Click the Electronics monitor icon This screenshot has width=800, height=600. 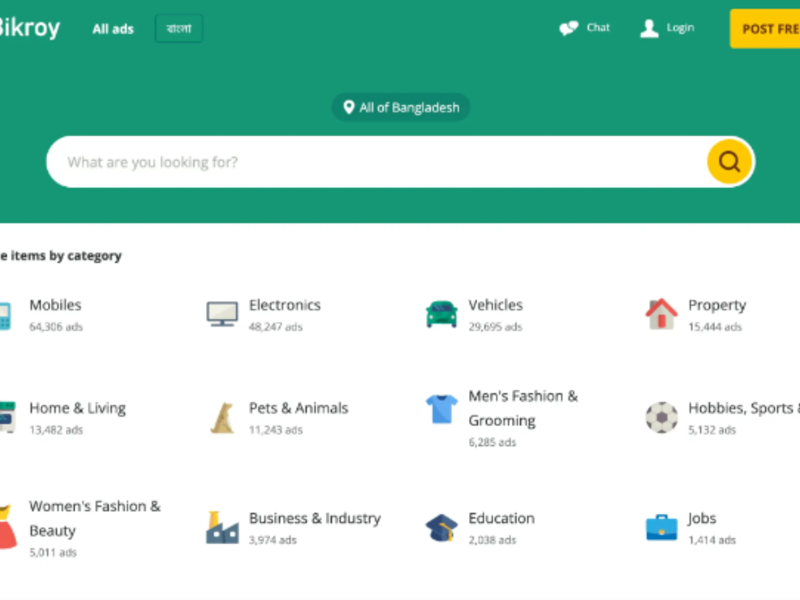pyautogui.click(x=222, y=314)
